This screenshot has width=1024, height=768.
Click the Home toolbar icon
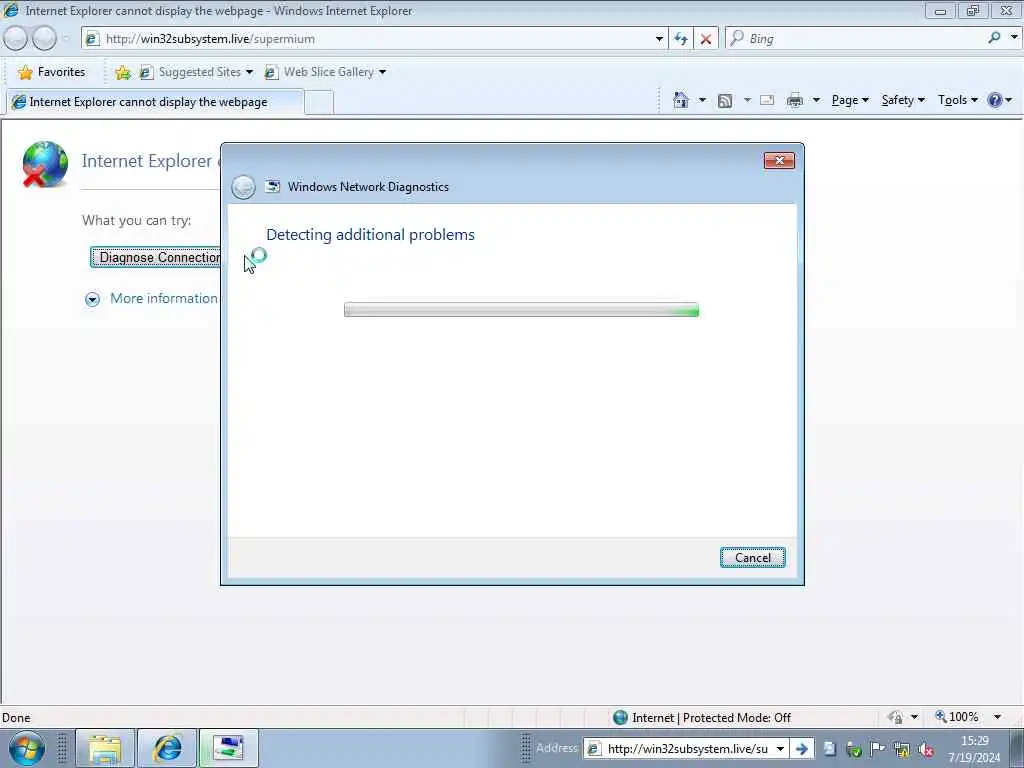pyautogui.click(x=680, y=100)
